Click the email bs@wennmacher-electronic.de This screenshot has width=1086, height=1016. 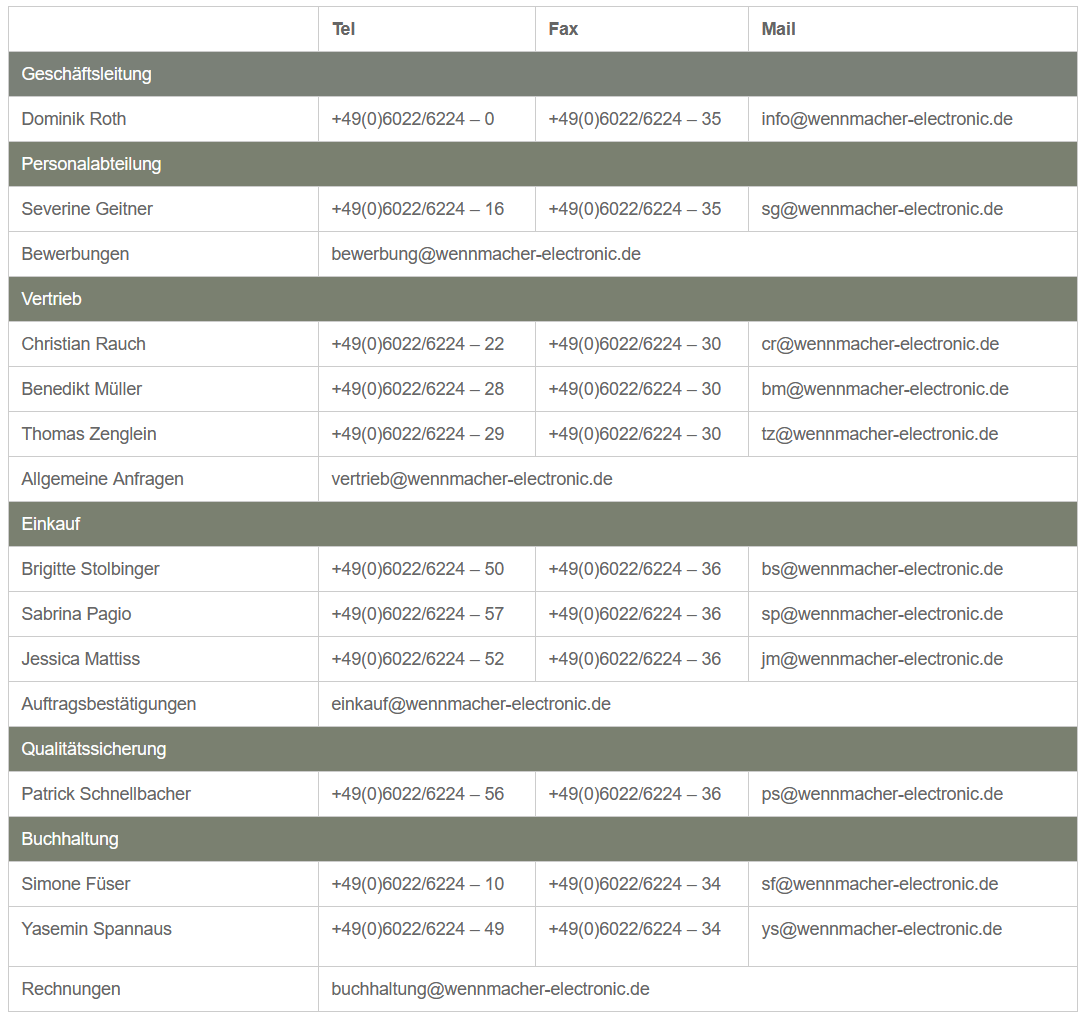(x=882, y=569)
